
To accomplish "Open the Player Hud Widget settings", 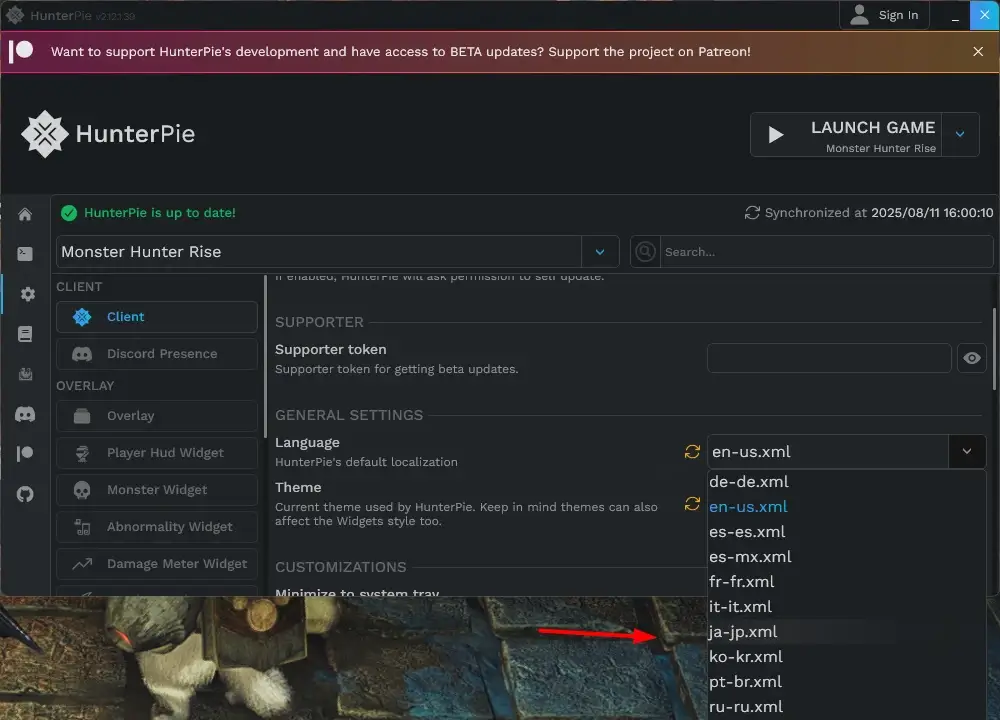I will (157, 453).
